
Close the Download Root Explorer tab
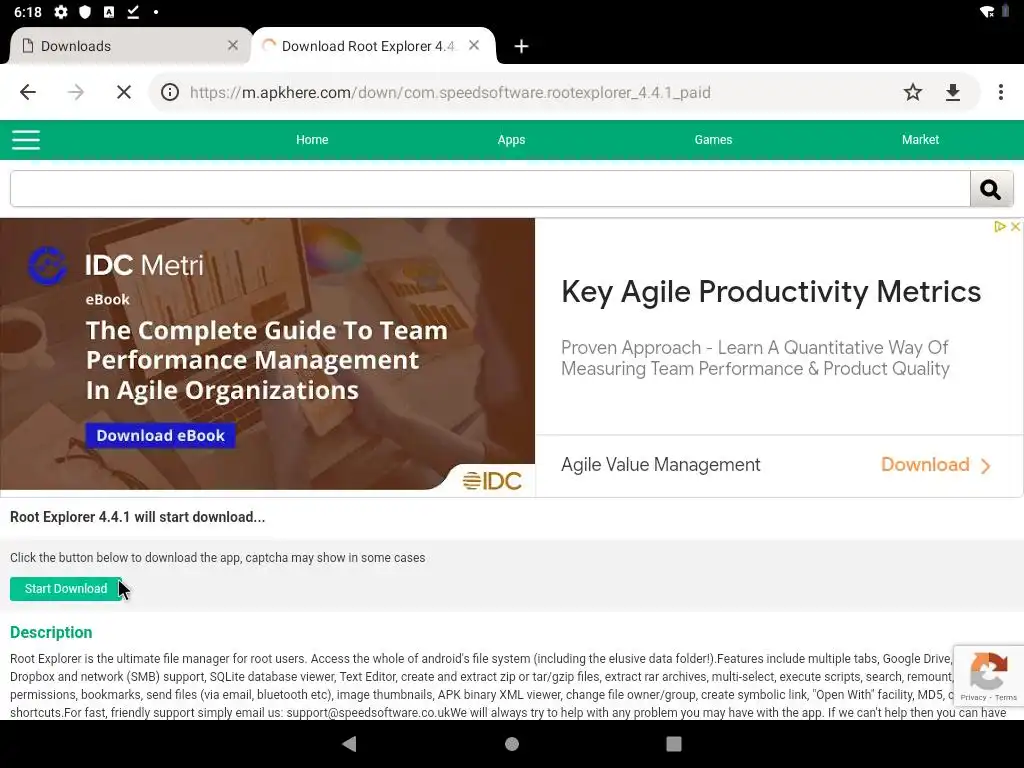point(474,45)
